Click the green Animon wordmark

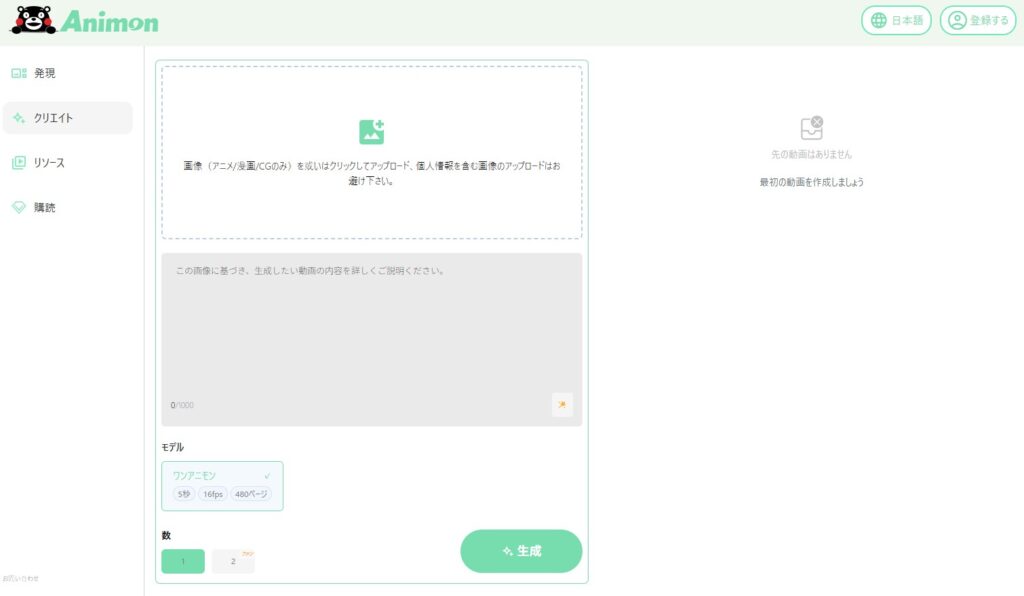coord(109,21)
